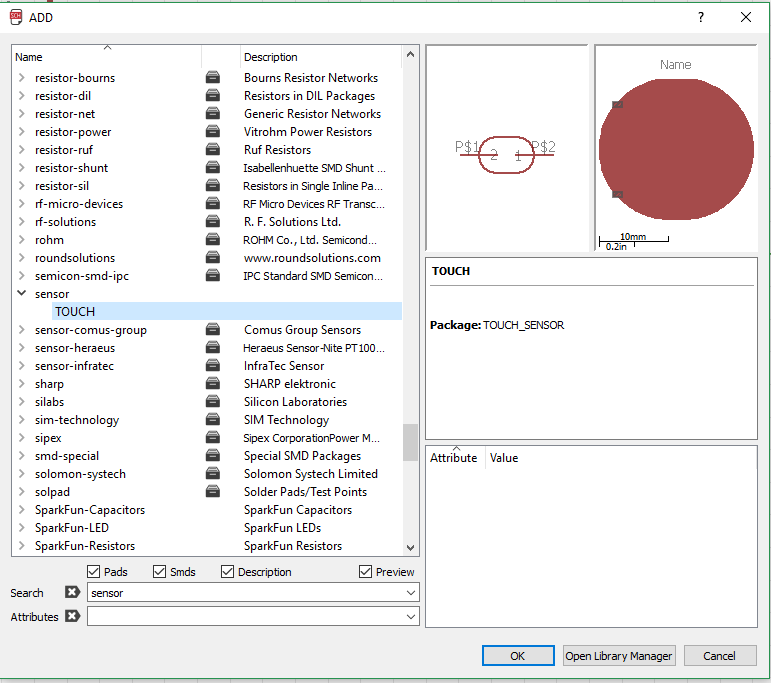771x683 pixels.
Task: Click the library icon beside resistor-power
Action: coord(212,132)
